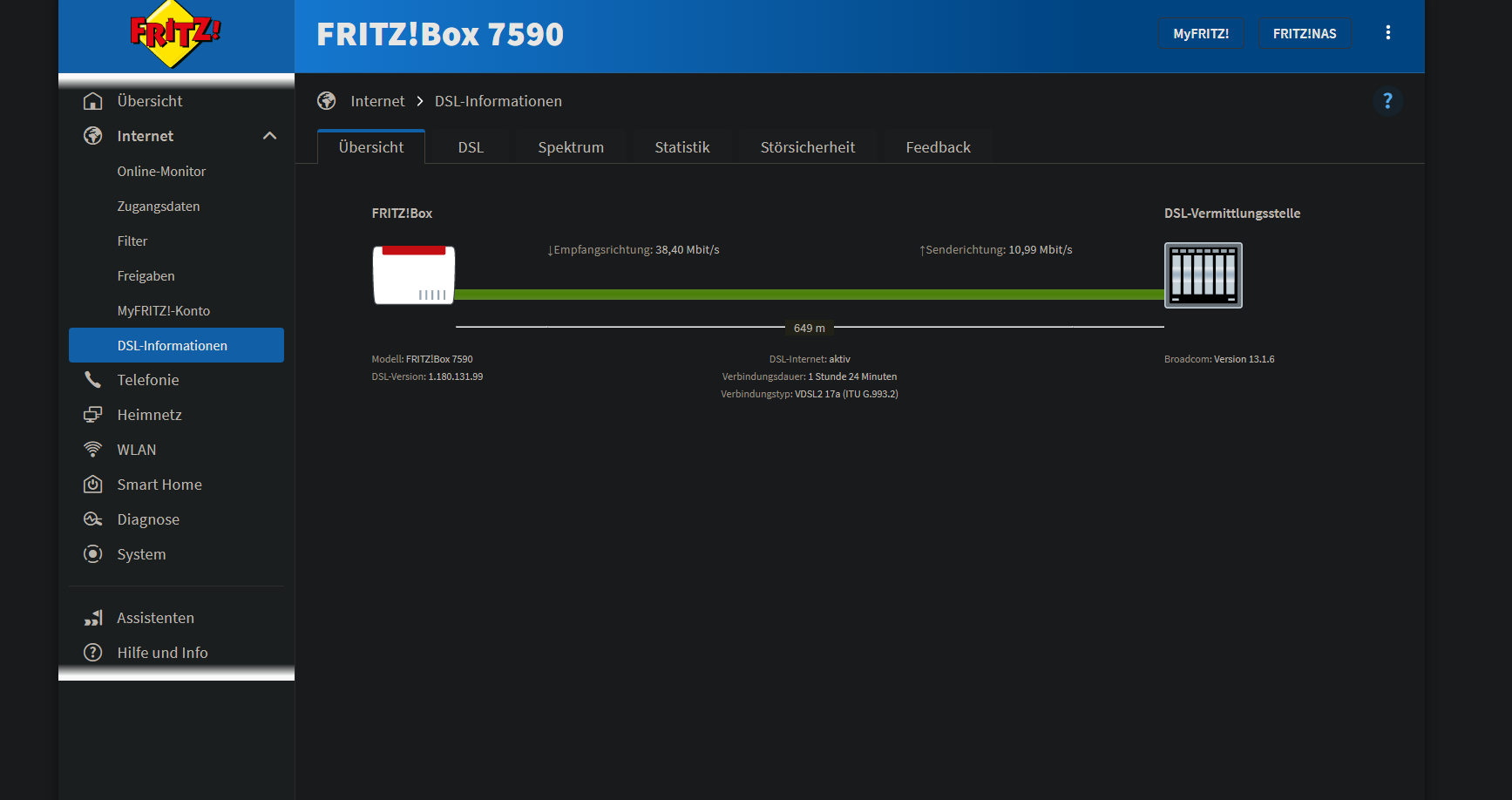Image resolution: width=1512 pixels, height=800 pixels.
Task: Click the 649 m line length label
Action: pos(810,329)
